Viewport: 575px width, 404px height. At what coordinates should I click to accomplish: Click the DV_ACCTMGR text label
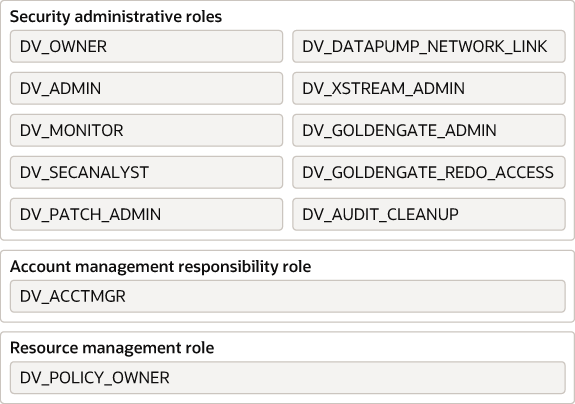[x=73, y=297]
